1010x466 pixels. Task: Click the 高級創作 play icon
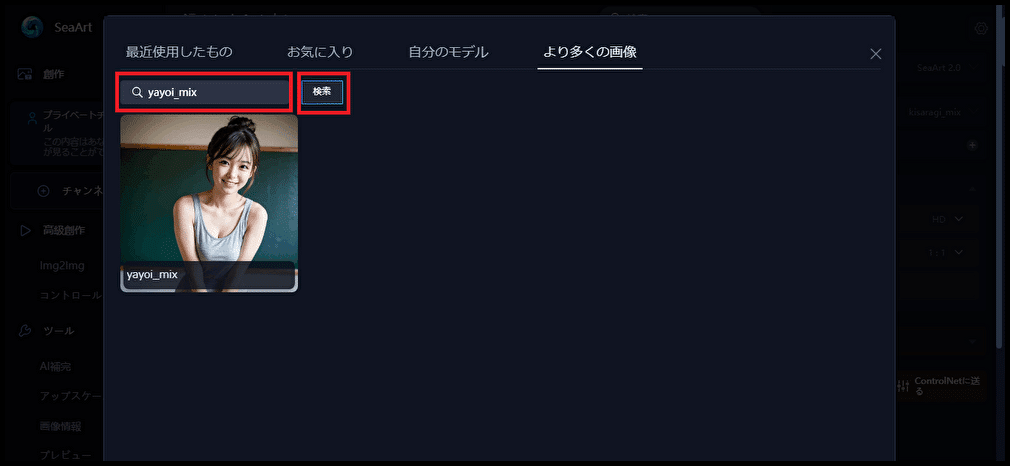[x=24, y=230]
